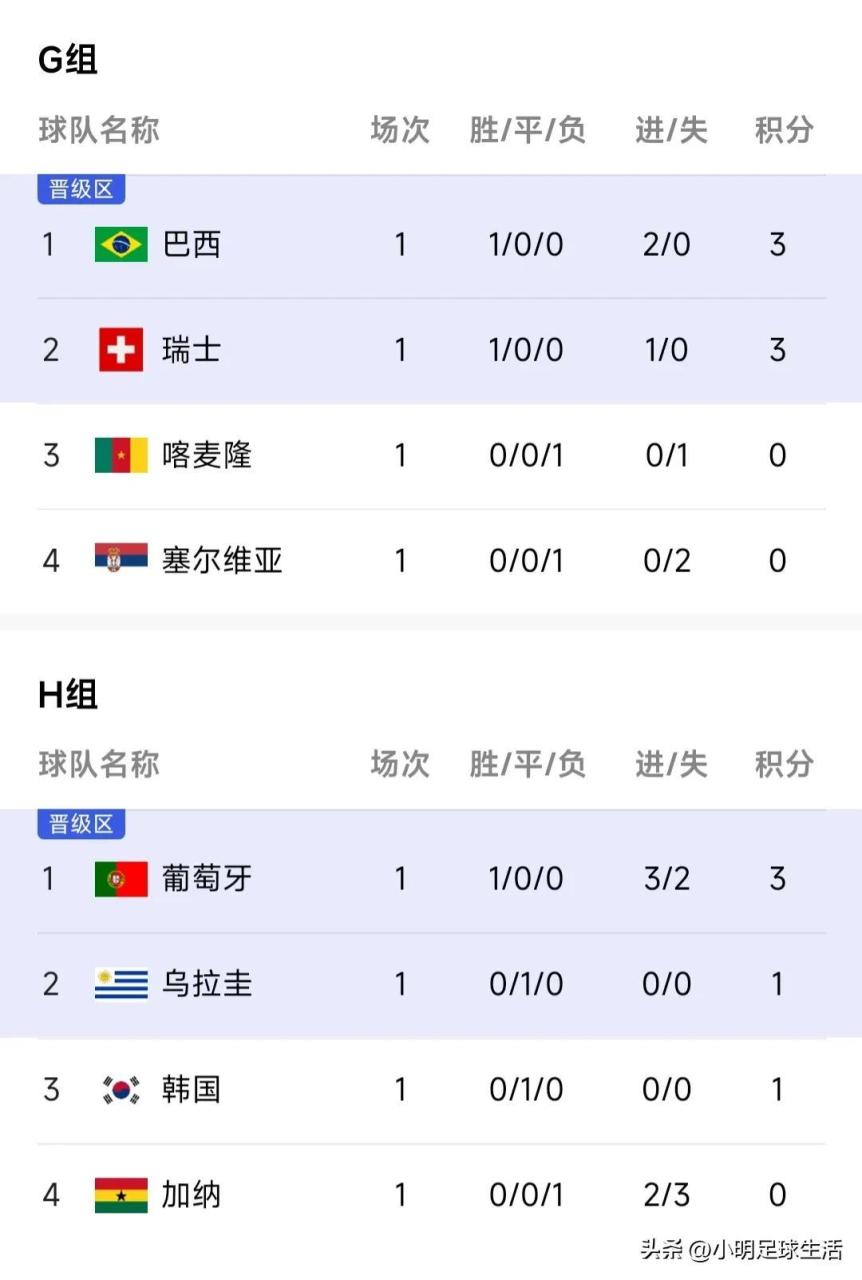Image resolution: width=862 pixels, height=1280 pixels.
Task: Click the Serbia flag icon
Action: tap(121, 558)
